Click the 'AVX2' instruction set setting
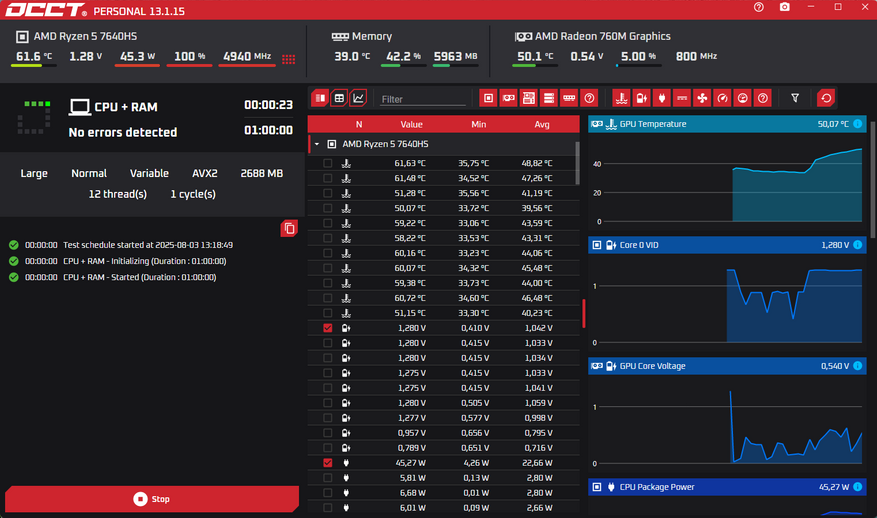Screen dimensions: 877x518 (x=205, y=173)
